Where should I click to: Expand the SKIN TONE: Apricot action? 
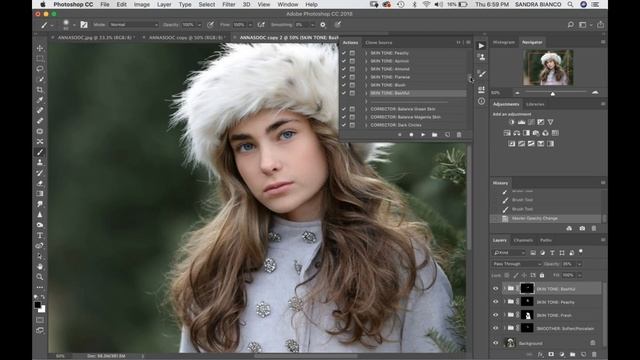pyautogui.click(x=366, y=61)
